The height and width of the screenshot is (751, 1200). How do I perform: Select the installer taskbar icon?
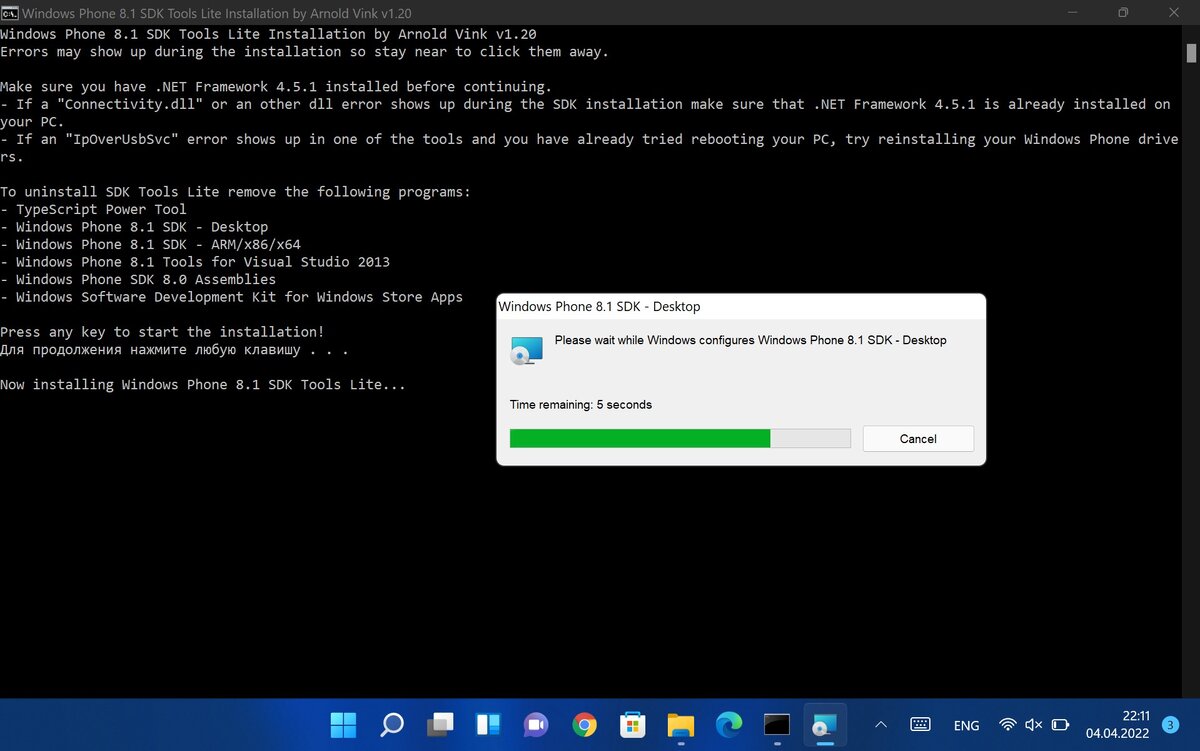[826, 725]
